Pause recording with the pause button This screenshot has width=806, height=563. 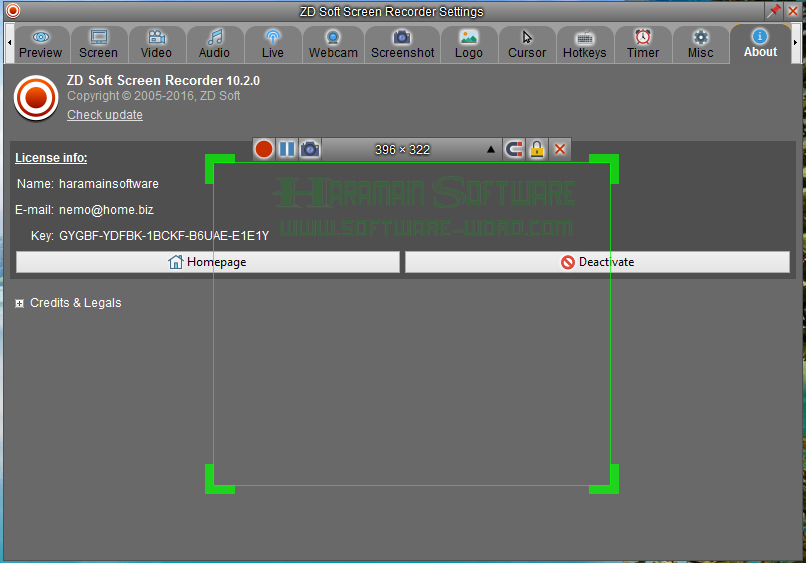pyautogui.click(x=287, y=149)
